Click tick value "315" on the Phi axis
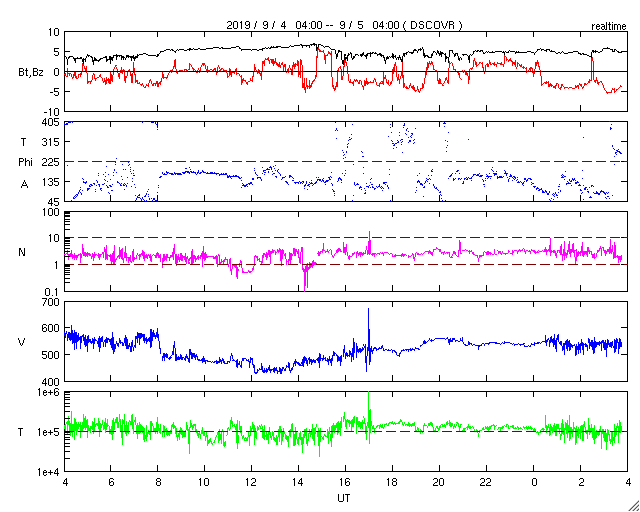 (52, 142)
